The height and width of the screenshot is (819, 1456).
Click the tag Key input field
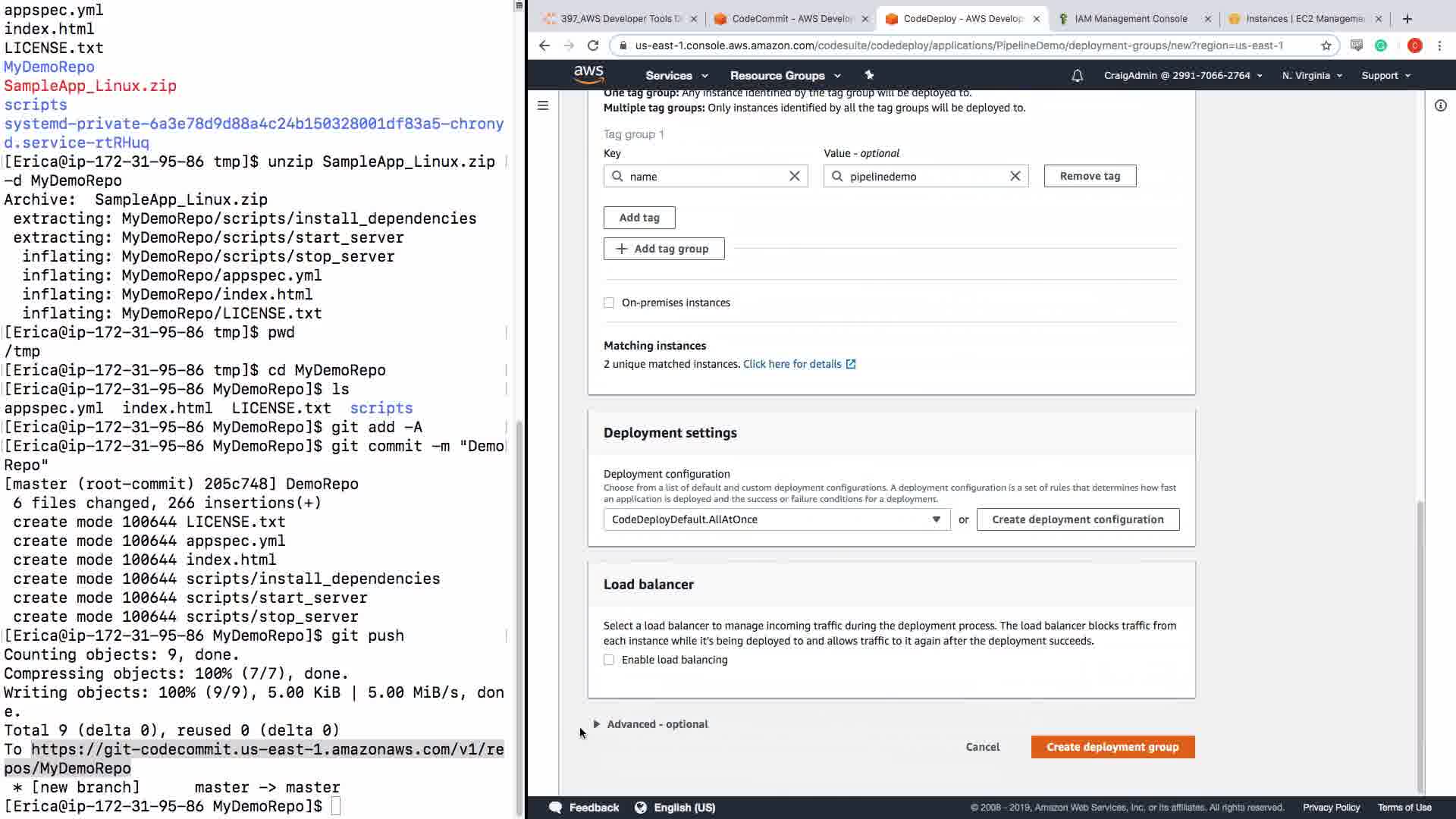click(705, 176)
